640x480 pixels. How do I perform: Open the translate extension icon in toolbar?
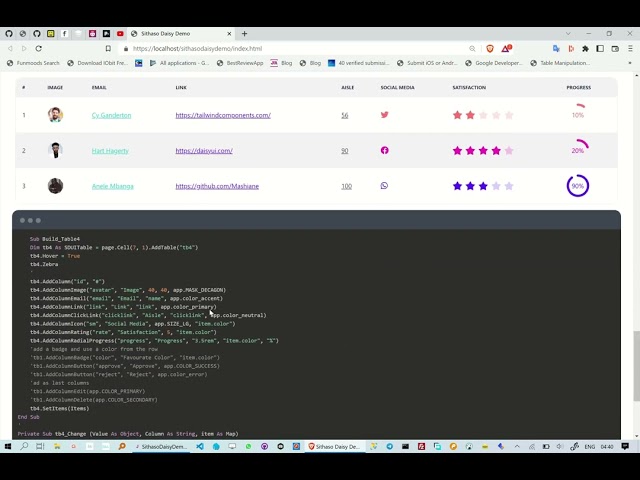[556, 49]
